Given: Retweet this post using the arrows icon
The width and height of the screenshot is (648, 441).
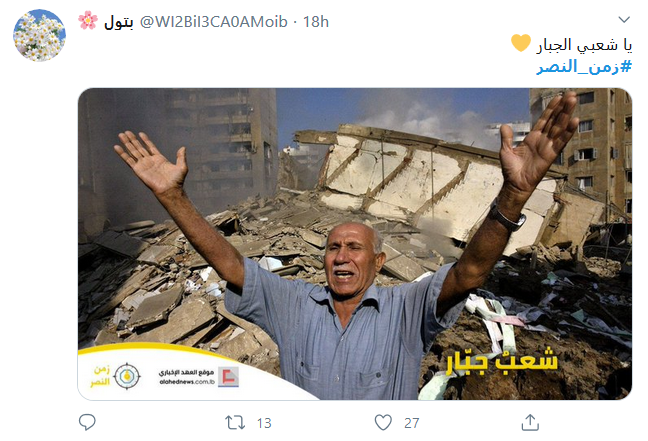Looking at the screenshot, I should click(235, 423).
